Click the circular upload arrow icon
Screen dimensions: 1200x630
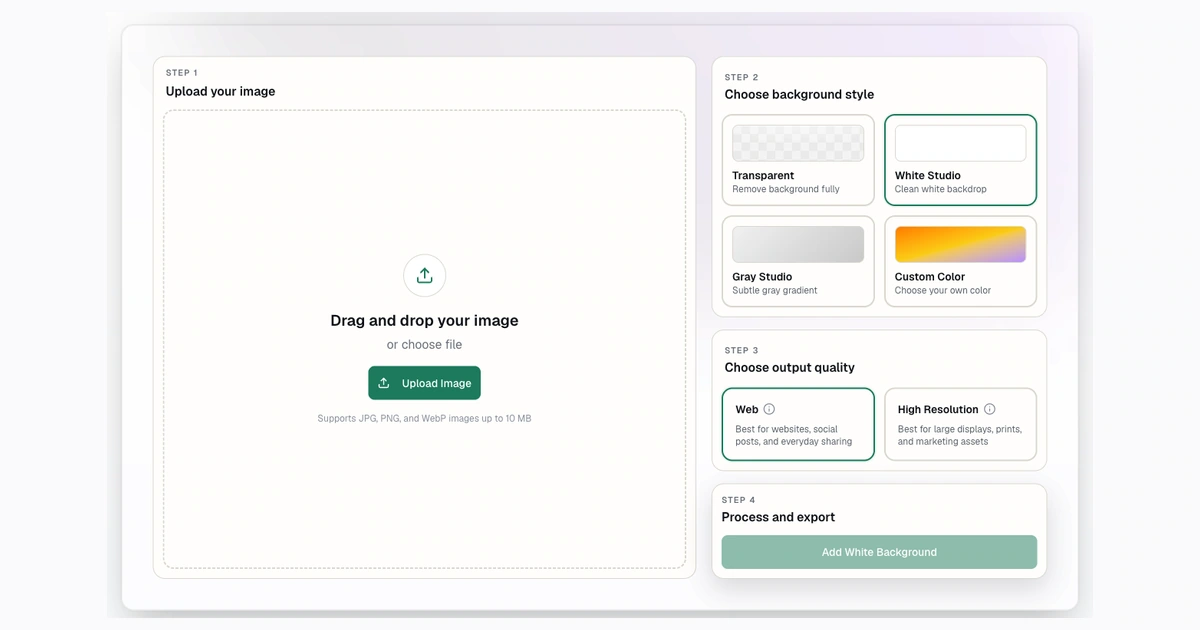424,276
